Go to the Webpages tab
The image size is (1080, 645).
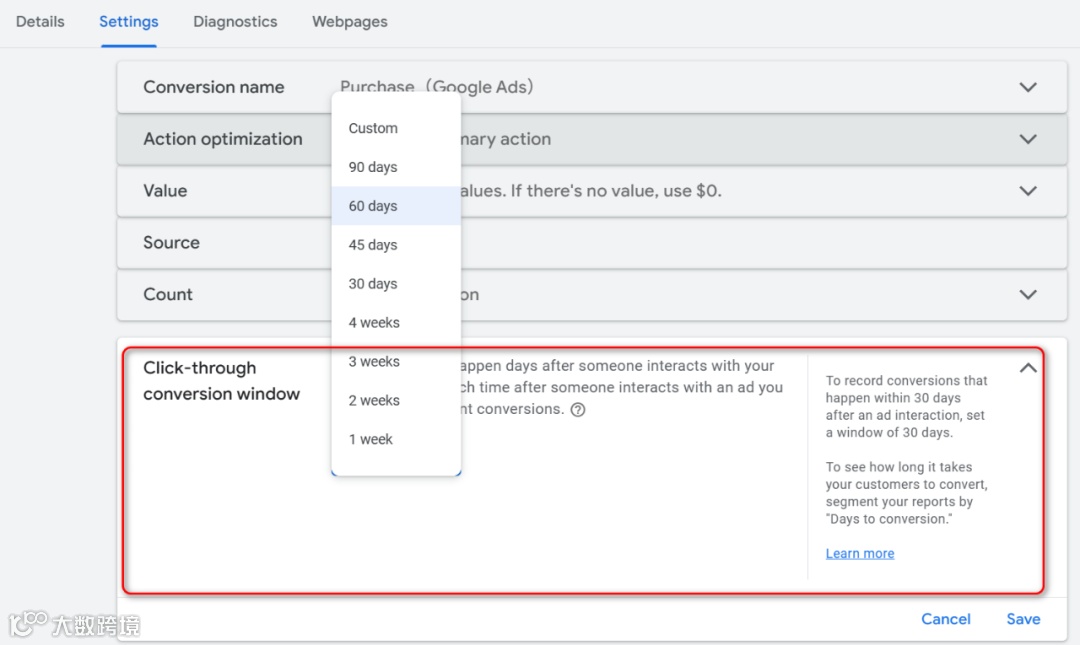(350, 21)
